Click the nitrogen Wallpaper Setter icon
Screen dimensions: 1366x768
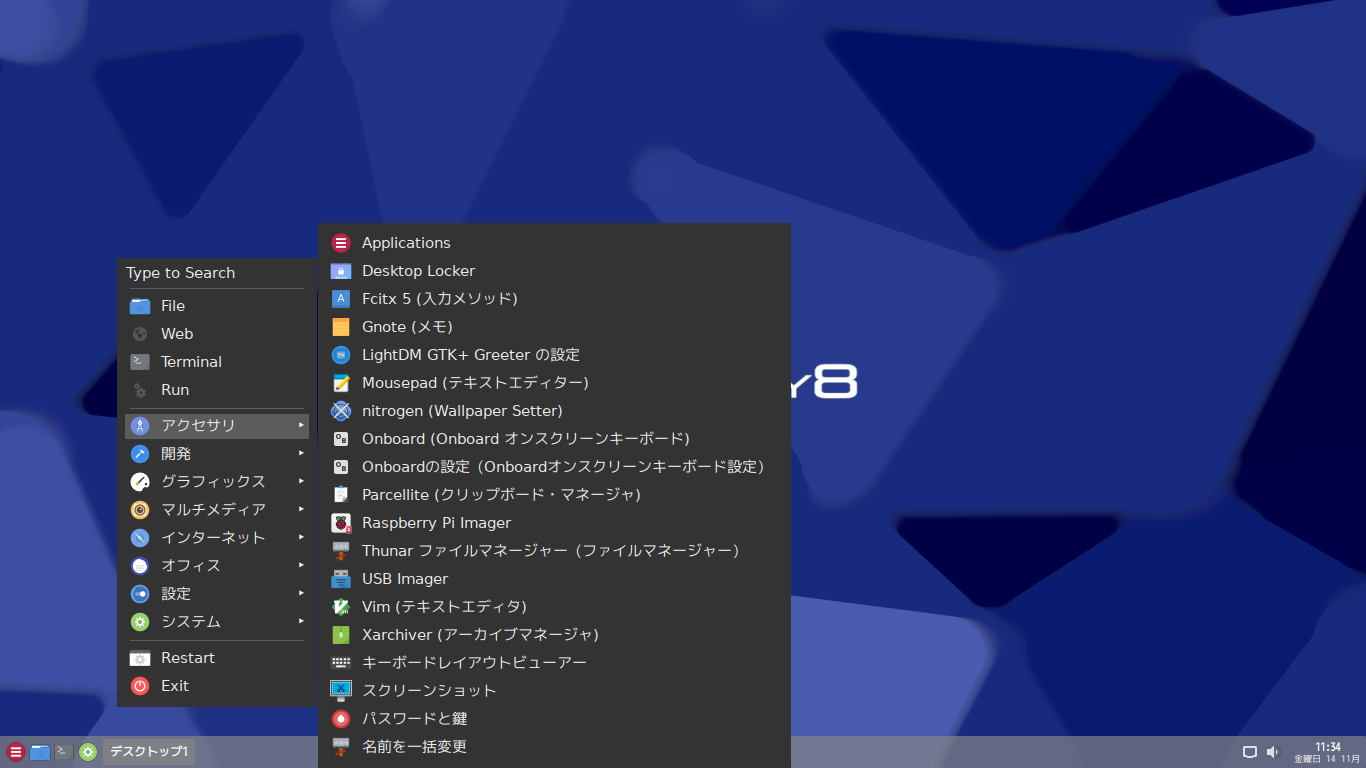tap(341, 411)
